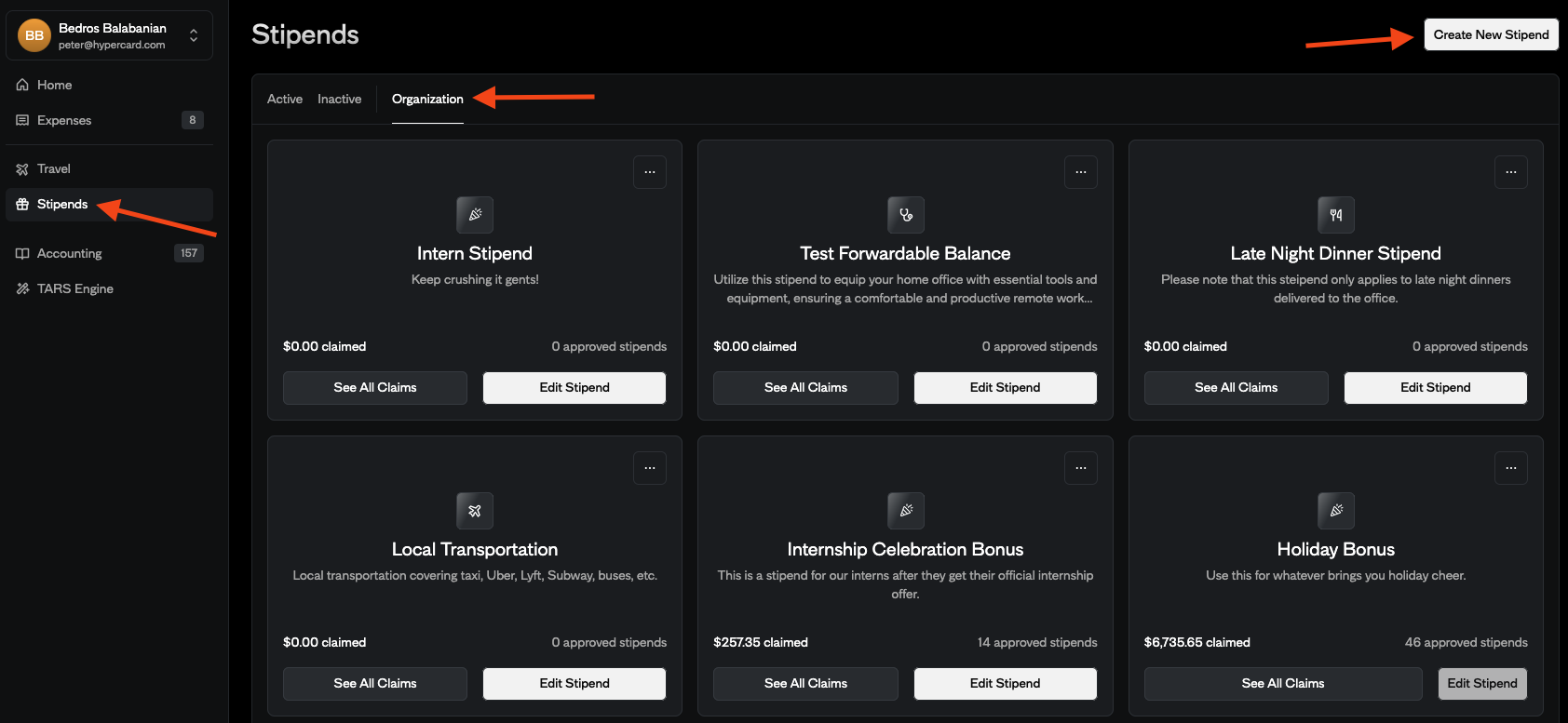Click the Local Transportation airplane icon
Viewport: 1568px width, 723px height.
(x=475, y=511)
